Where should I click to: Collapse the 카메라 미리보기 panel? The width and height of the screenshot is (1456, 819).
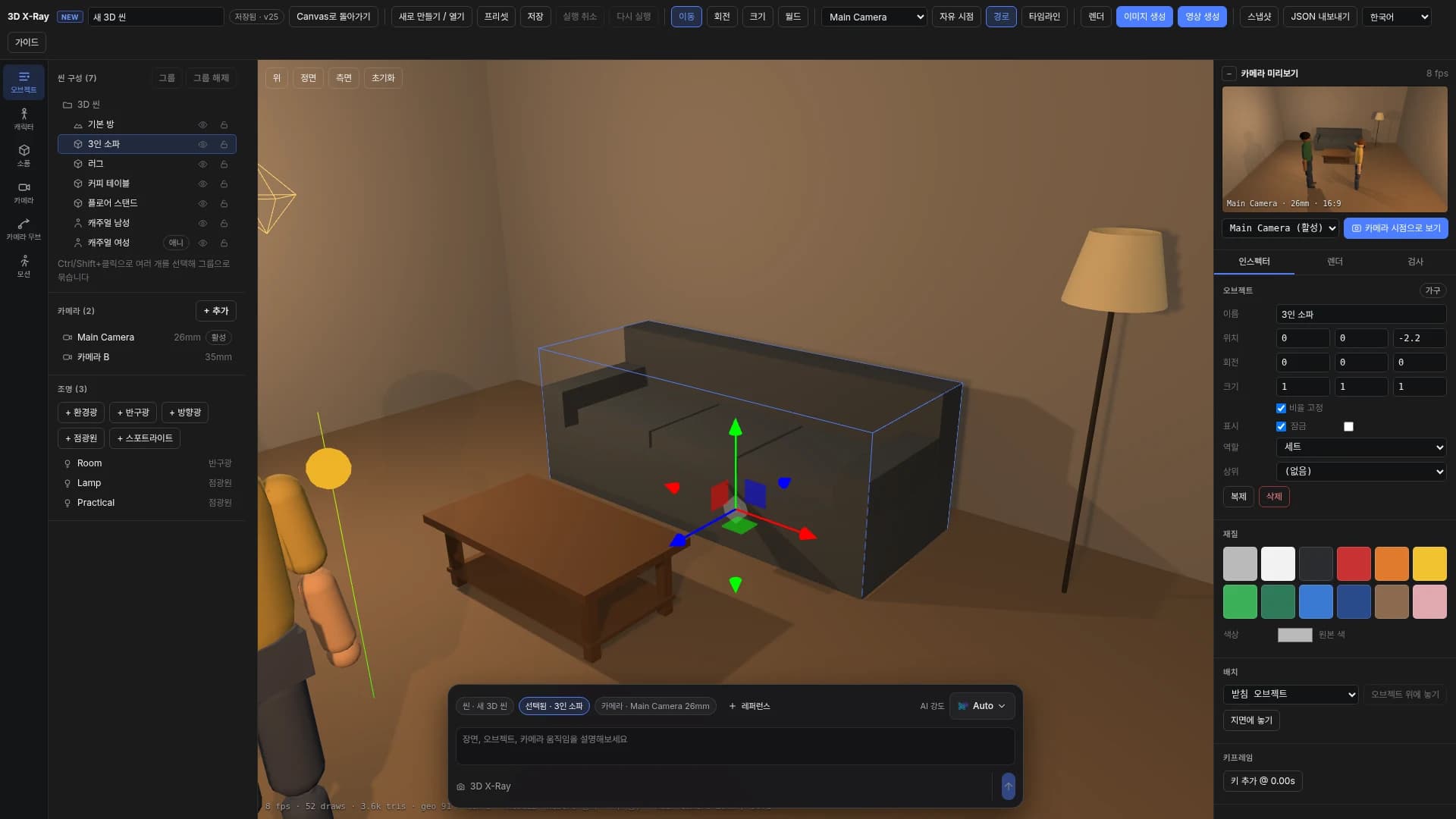tap(1229, 74)
